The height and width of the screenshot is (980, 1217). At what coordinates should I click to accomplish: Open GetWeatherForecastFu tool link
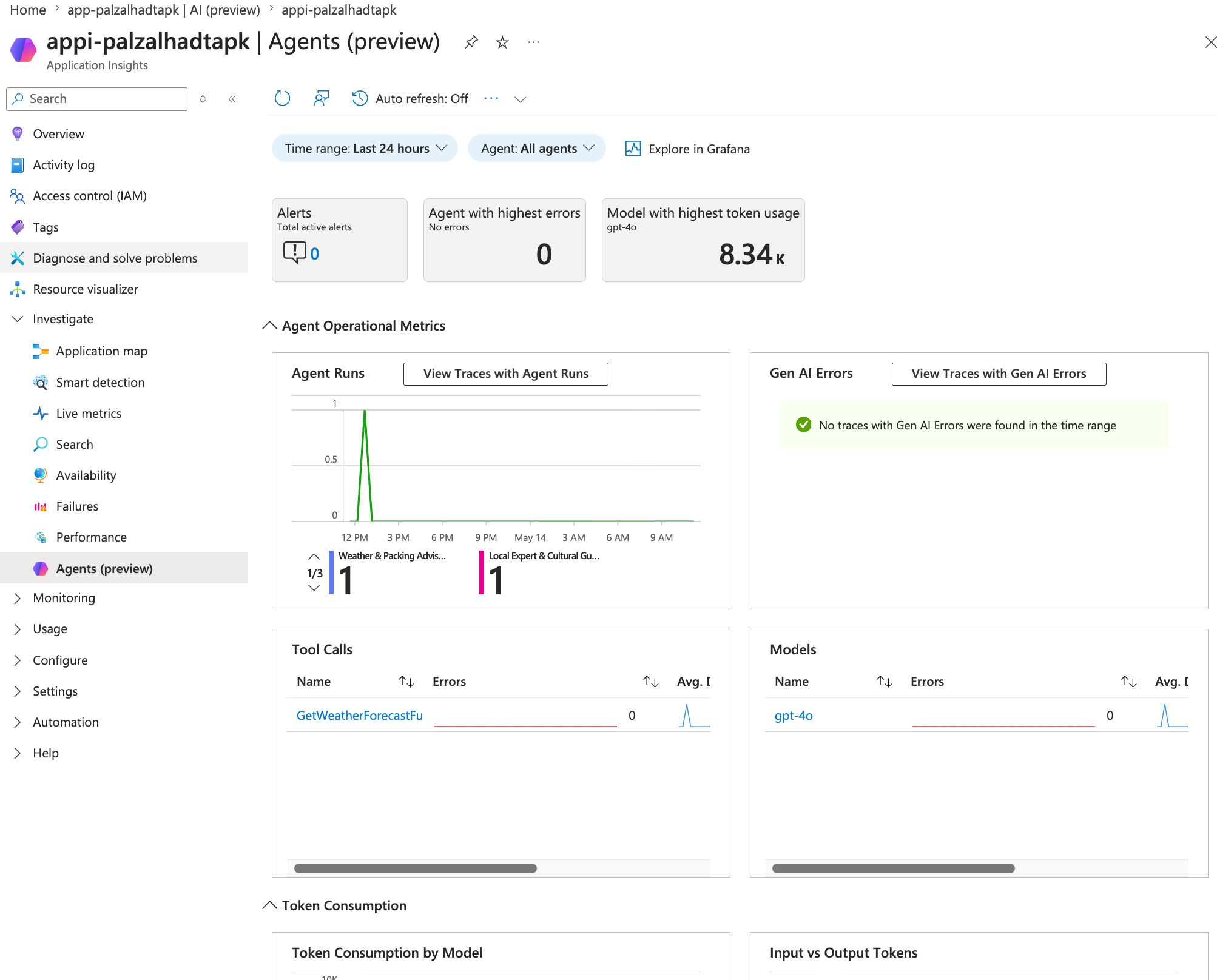[x=360, y=716]
